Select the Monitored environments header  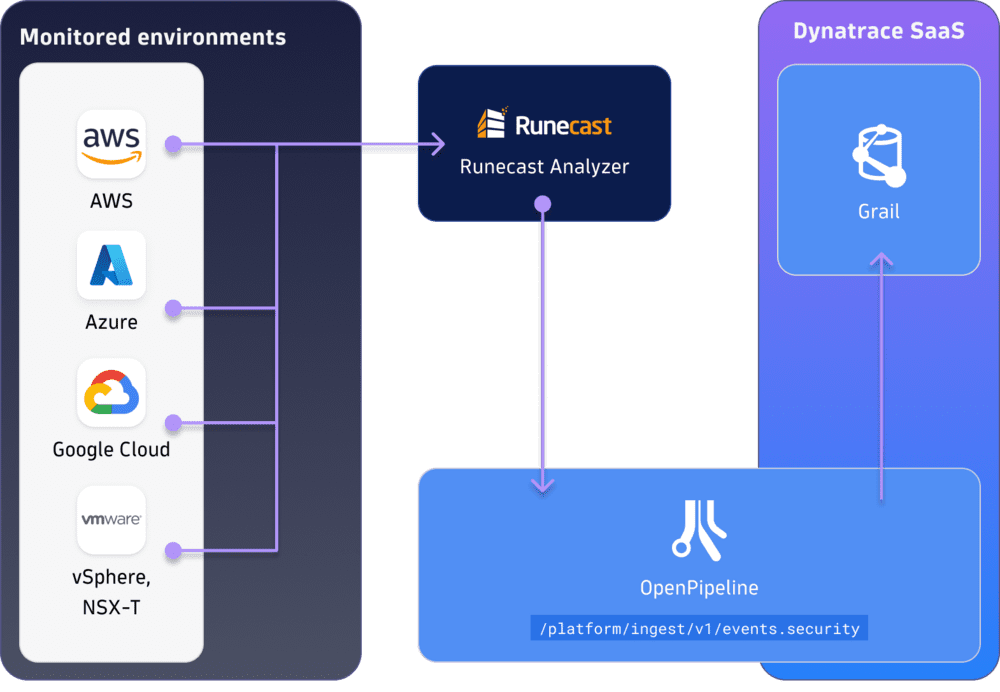click(152, 37)
